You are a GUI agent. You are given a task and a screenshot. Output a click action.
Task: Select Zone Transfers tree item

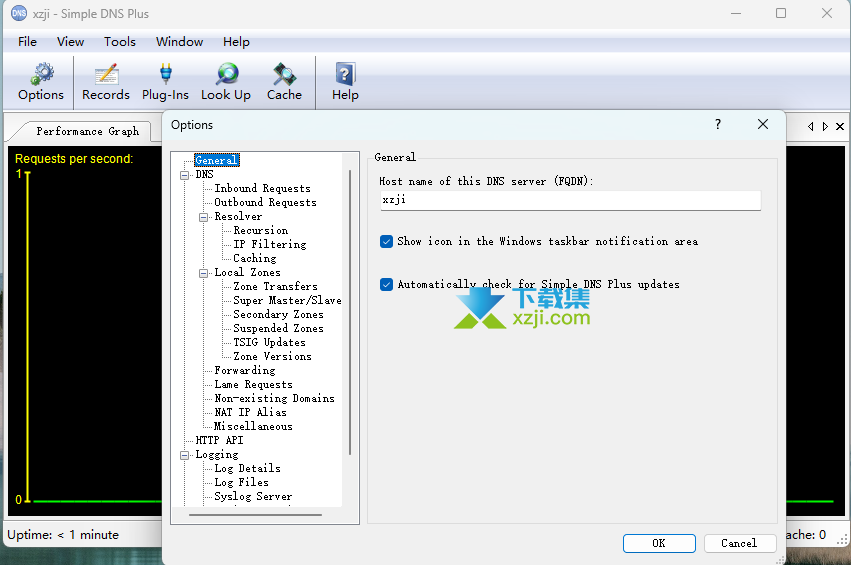[x=275, y=287]
